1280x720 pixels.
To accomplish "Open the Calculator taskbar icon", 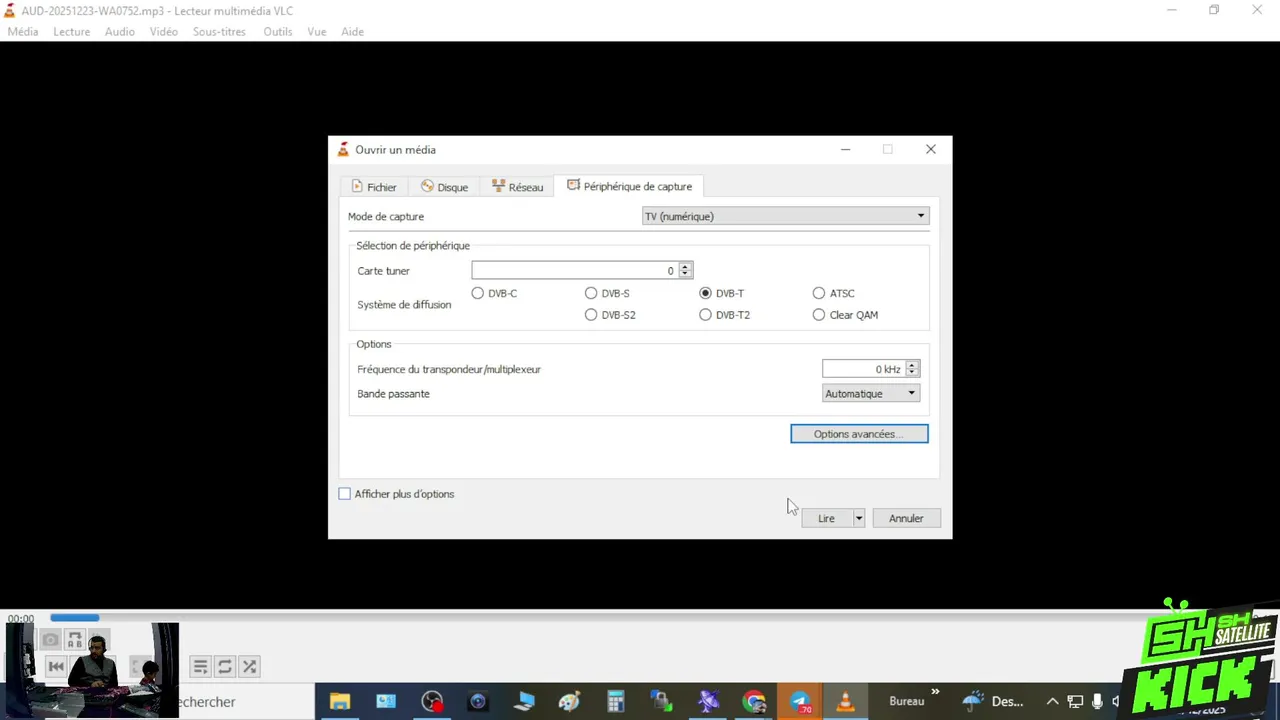I will point(616,702).
